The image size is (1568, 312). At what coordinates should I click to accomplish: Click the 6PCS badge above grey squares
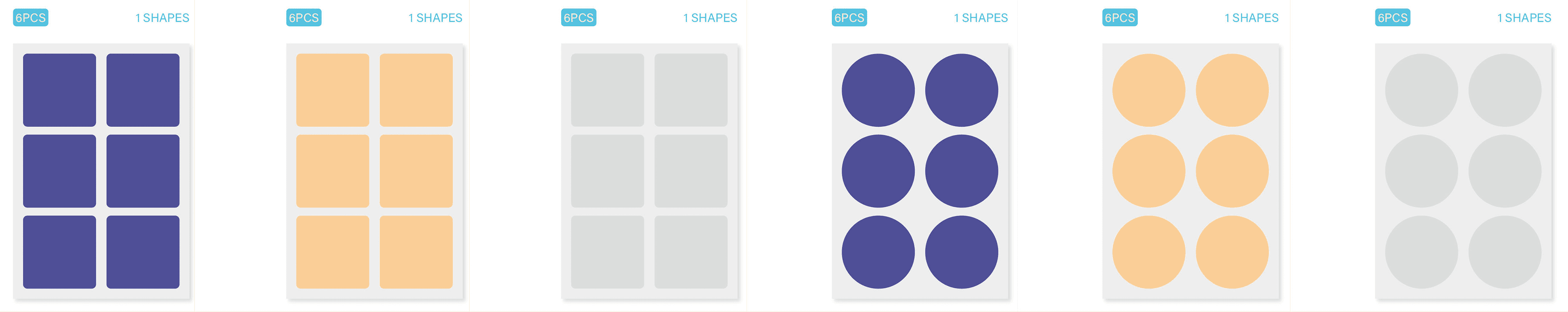point(578,18)
